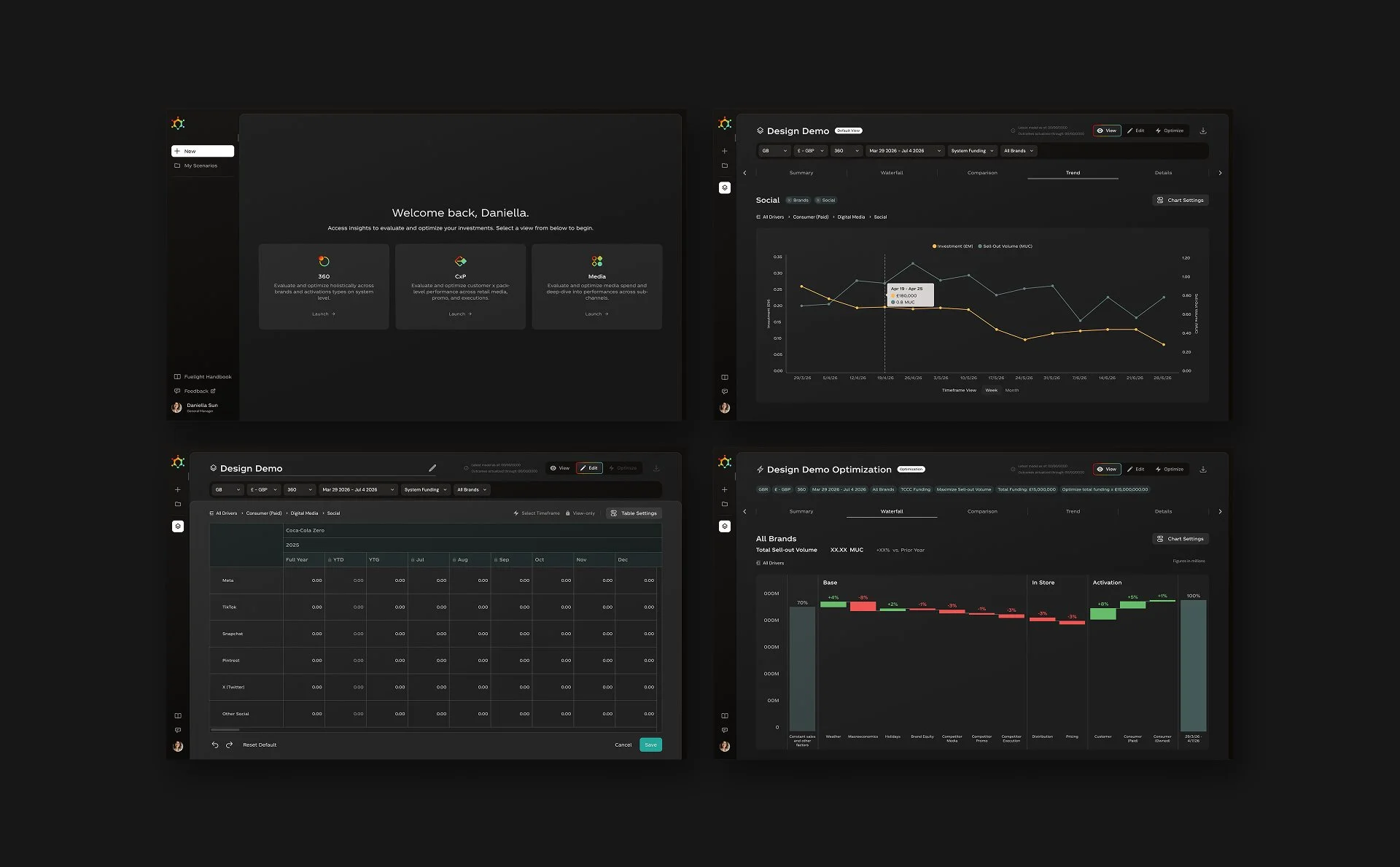Image resolution: width=1400 pixels, height=867 pixels.
Task: Open the All Brands dropdown above the Coca-Cola table
Action: tap(472, 489)
